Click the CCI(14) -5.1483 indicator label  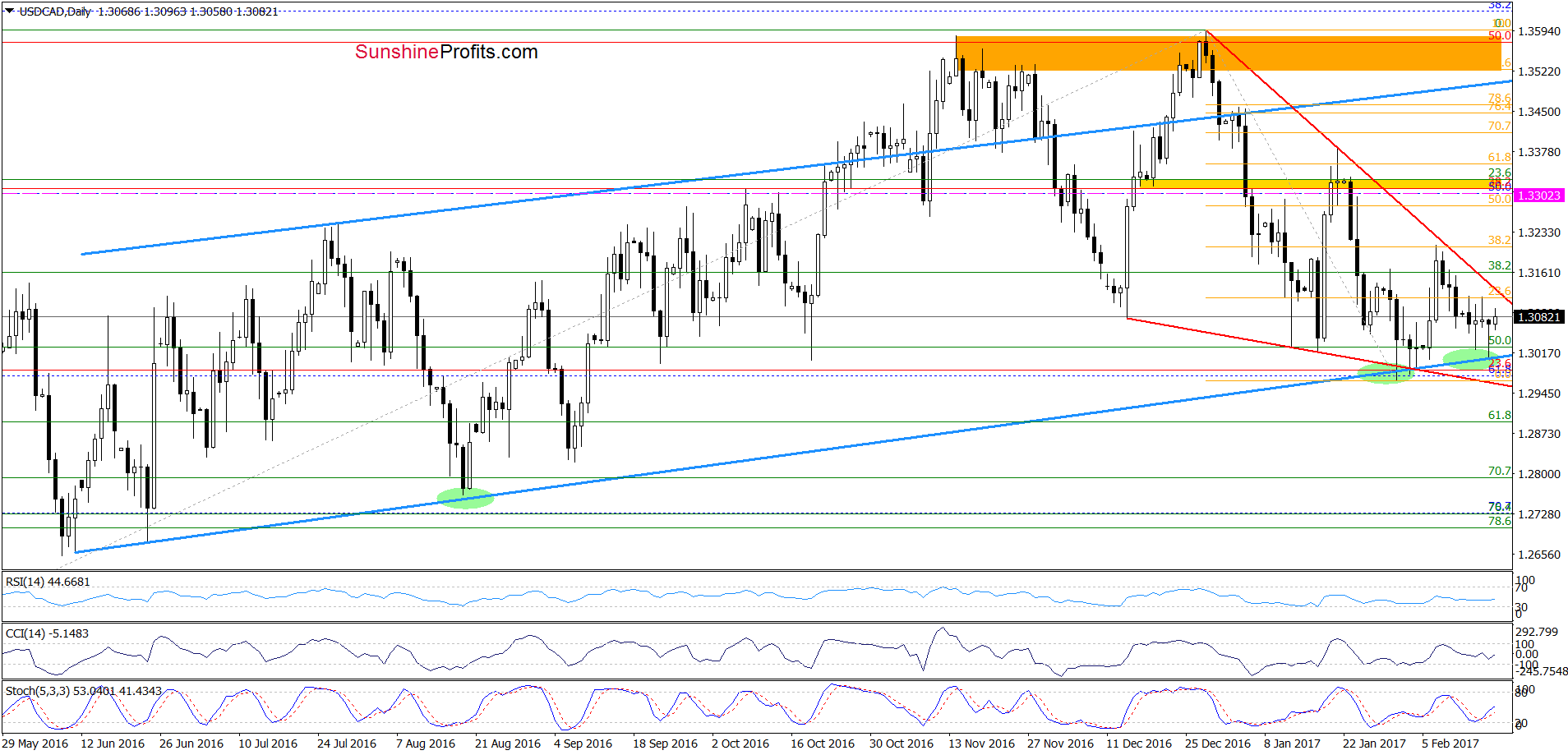[47, 633]
